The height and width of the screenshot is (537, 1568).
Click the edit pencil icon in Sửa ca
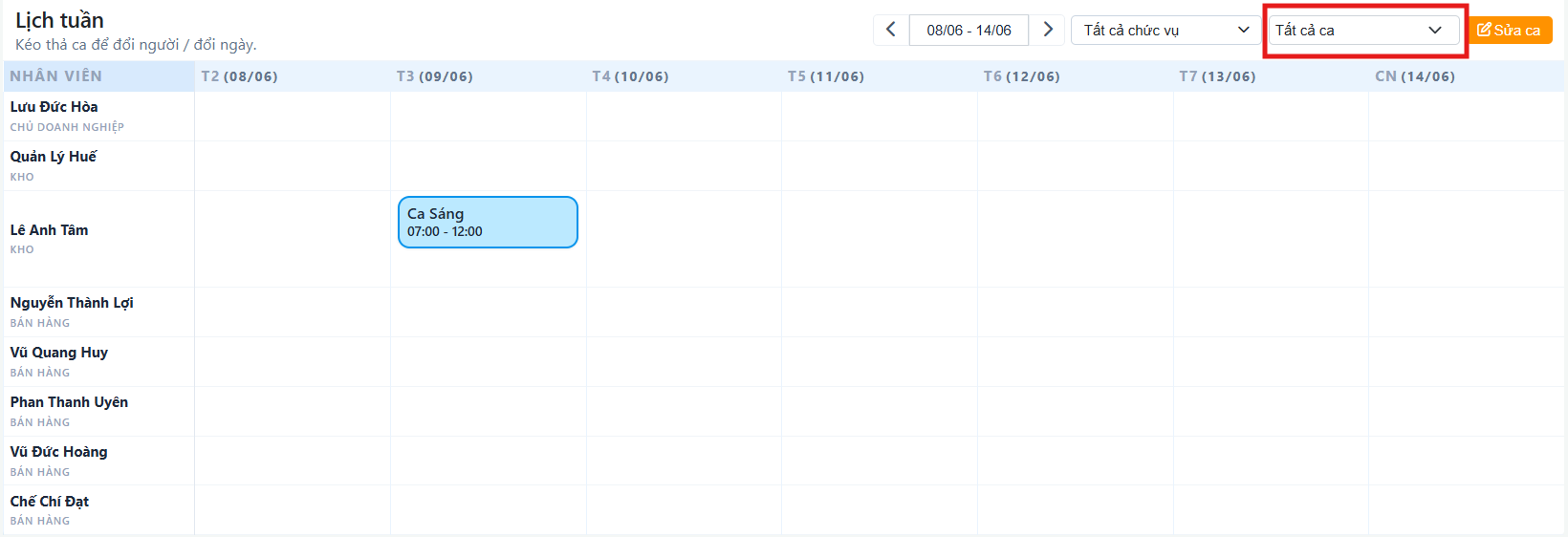point(1484,30)
